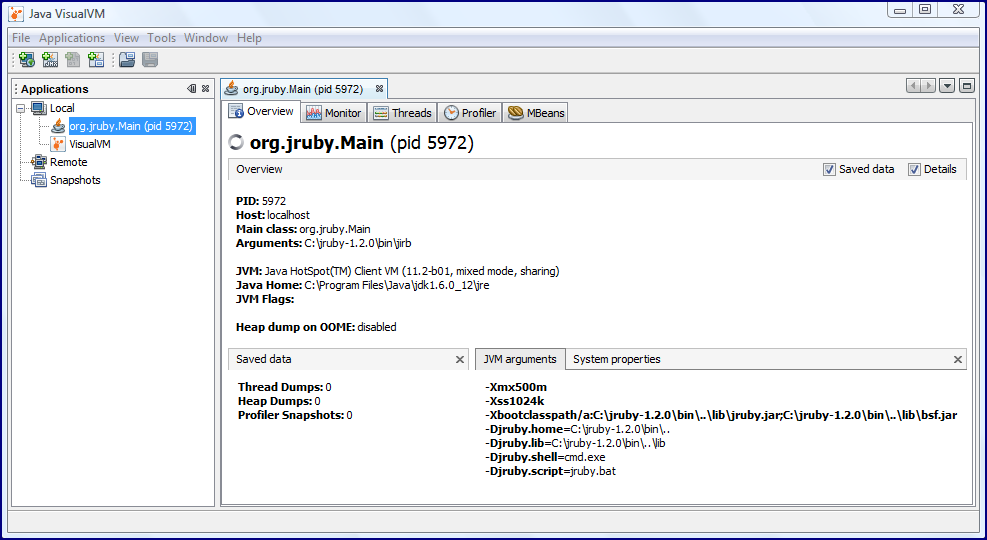Select org.jruby.Main (pid 5972) tree item
This screenshot has width=987, height=540.
click(131, 126)
